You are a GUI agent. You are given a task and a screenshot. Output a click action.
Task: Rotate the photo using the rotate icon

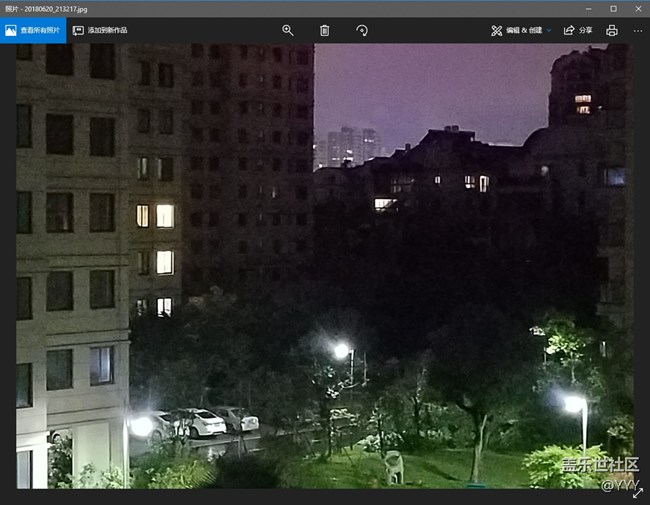[x=362, y=31]
